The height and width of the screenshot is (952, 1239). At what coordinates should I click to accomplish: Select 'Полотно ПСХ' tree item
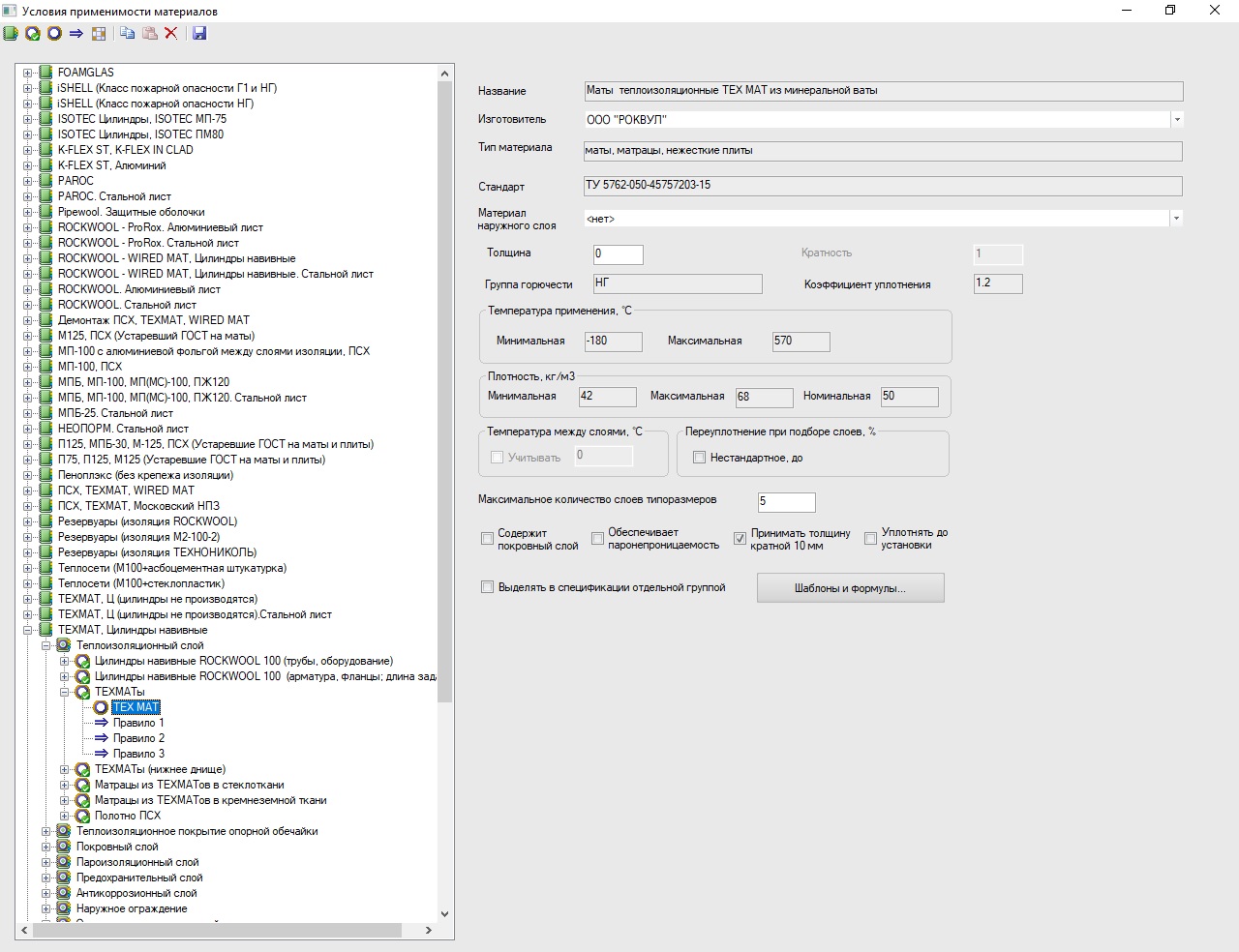[x=128, y=816]
